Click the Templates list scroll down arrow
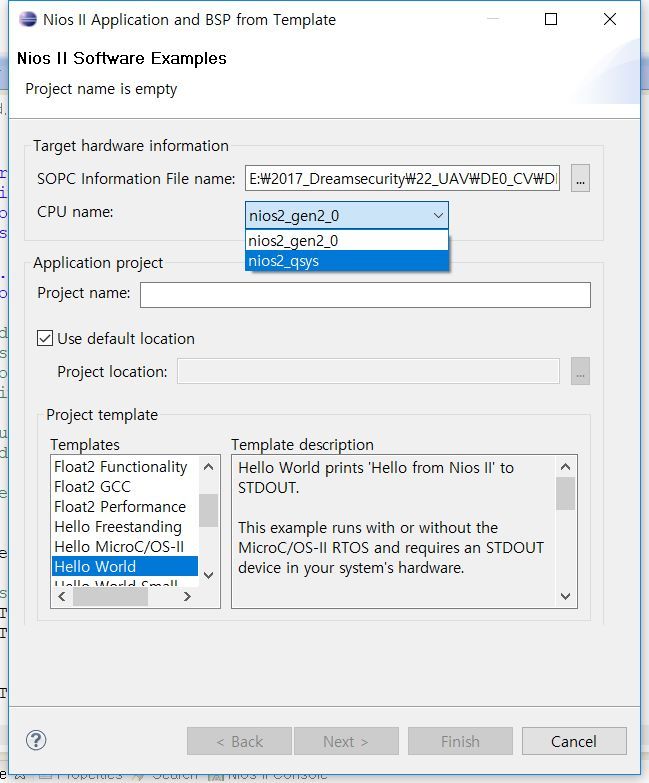This screenshot has width=649, height=783. [x=209, y=575]
